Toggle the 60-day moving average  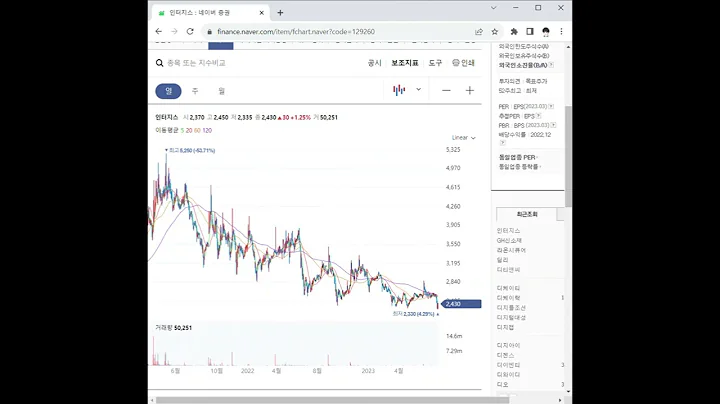197,130
